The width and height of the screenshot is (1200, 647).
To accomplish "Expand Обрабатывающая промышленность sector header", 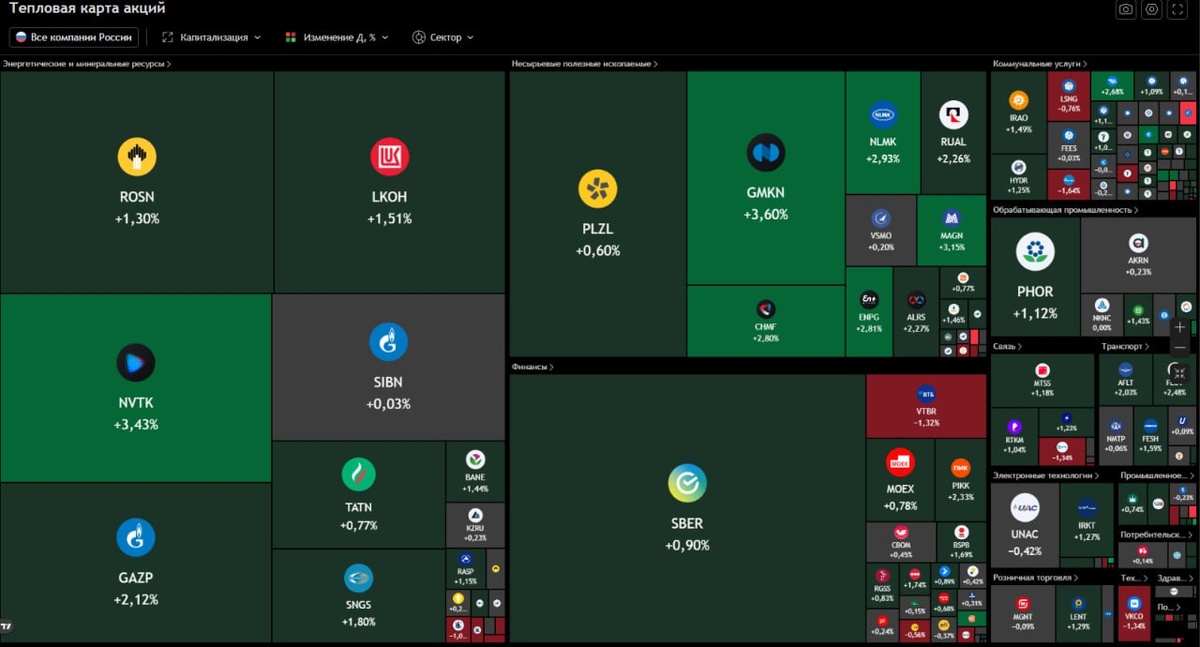I will click(x=1066, y=210).
